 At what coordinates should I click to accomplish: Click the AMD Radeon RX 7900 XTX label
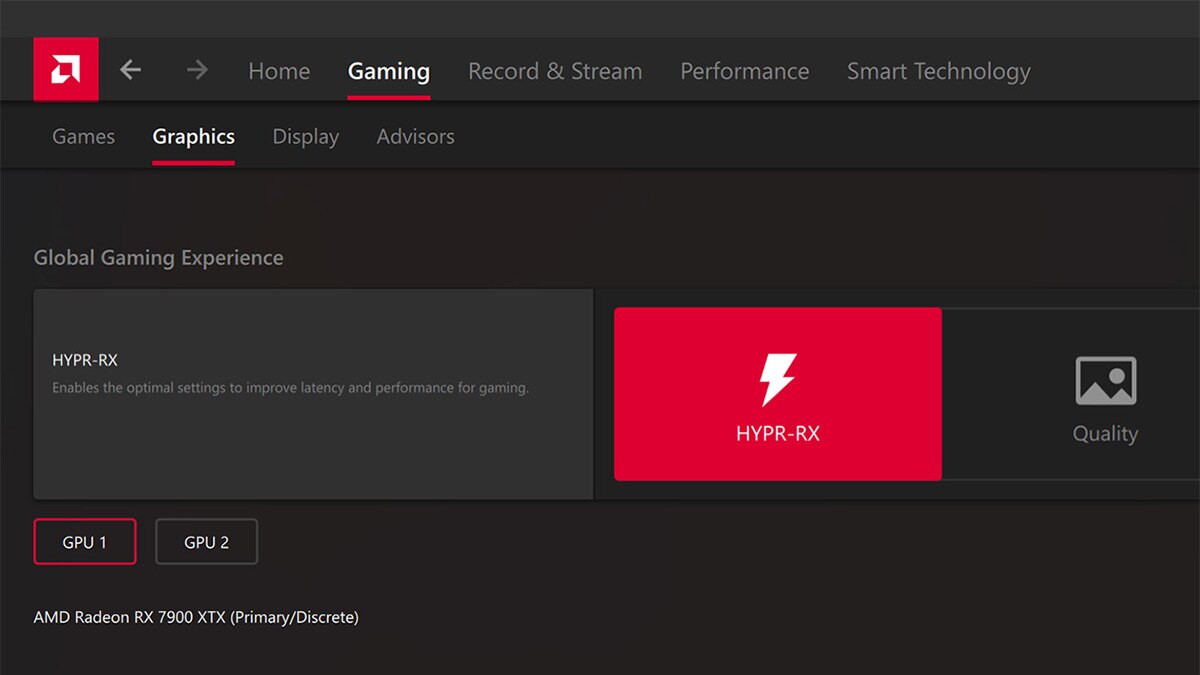(x=196, y=618)
